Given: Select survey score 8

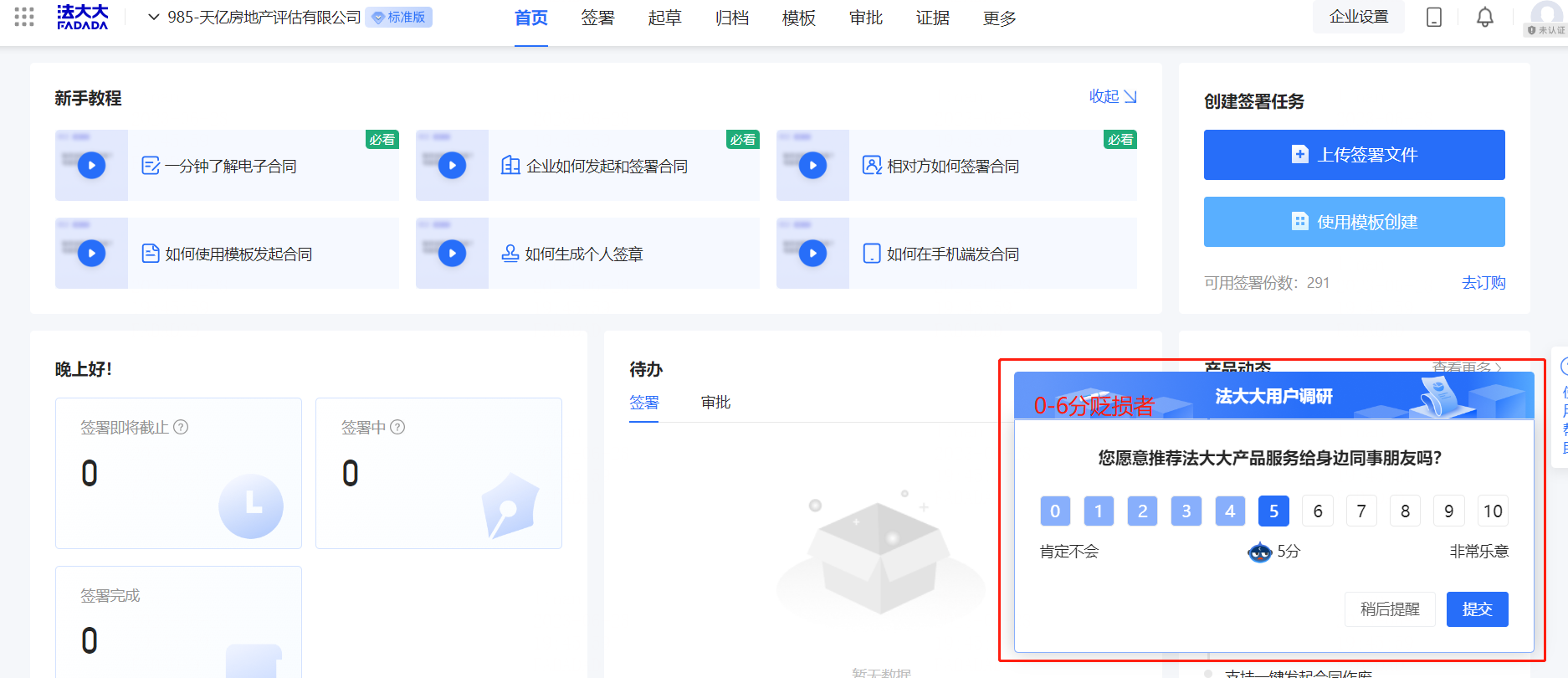Looking at the screenshot, I should click(x=1405, y=511).
